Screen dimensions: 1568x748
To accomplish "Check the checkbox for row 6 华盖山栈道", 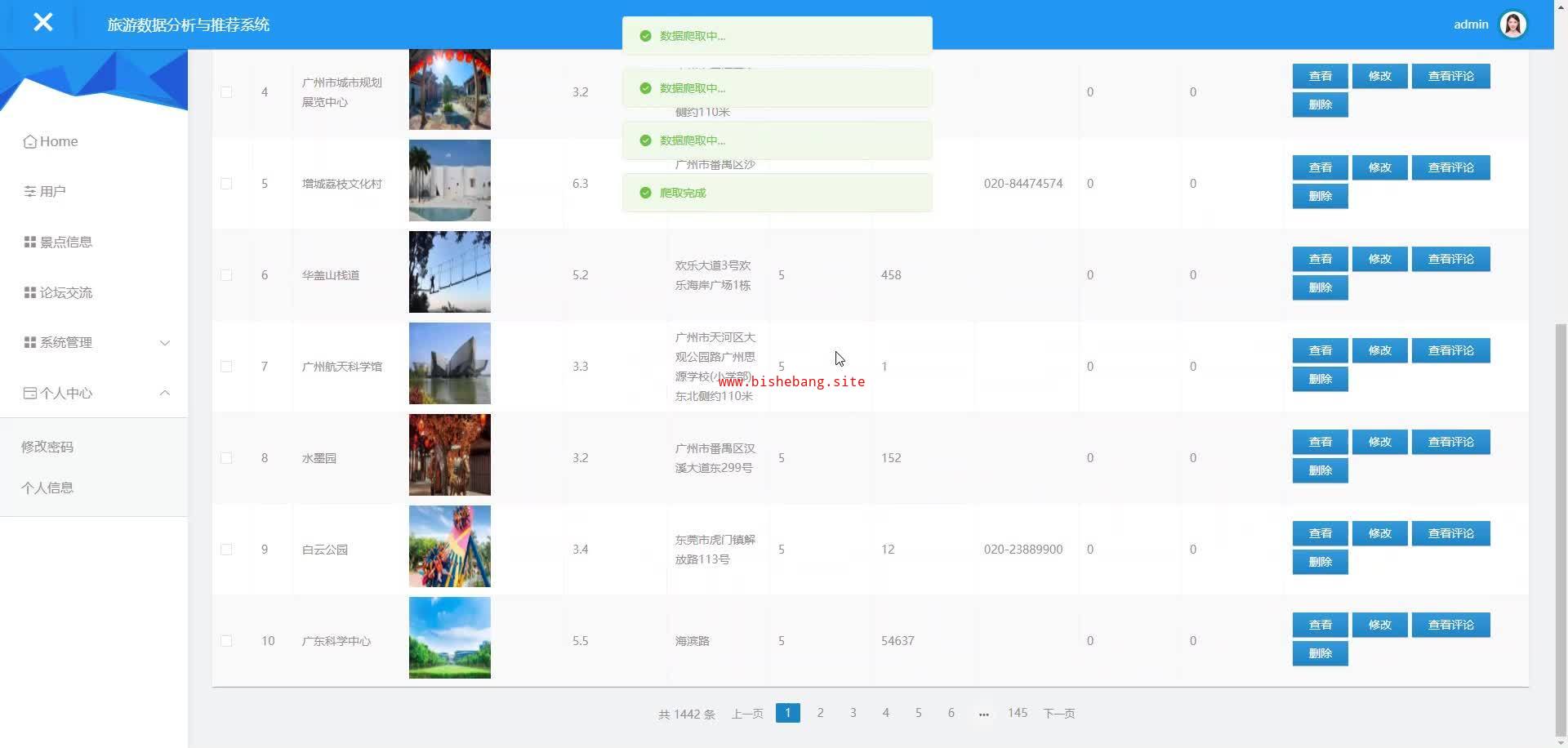I will click(226, 276).
